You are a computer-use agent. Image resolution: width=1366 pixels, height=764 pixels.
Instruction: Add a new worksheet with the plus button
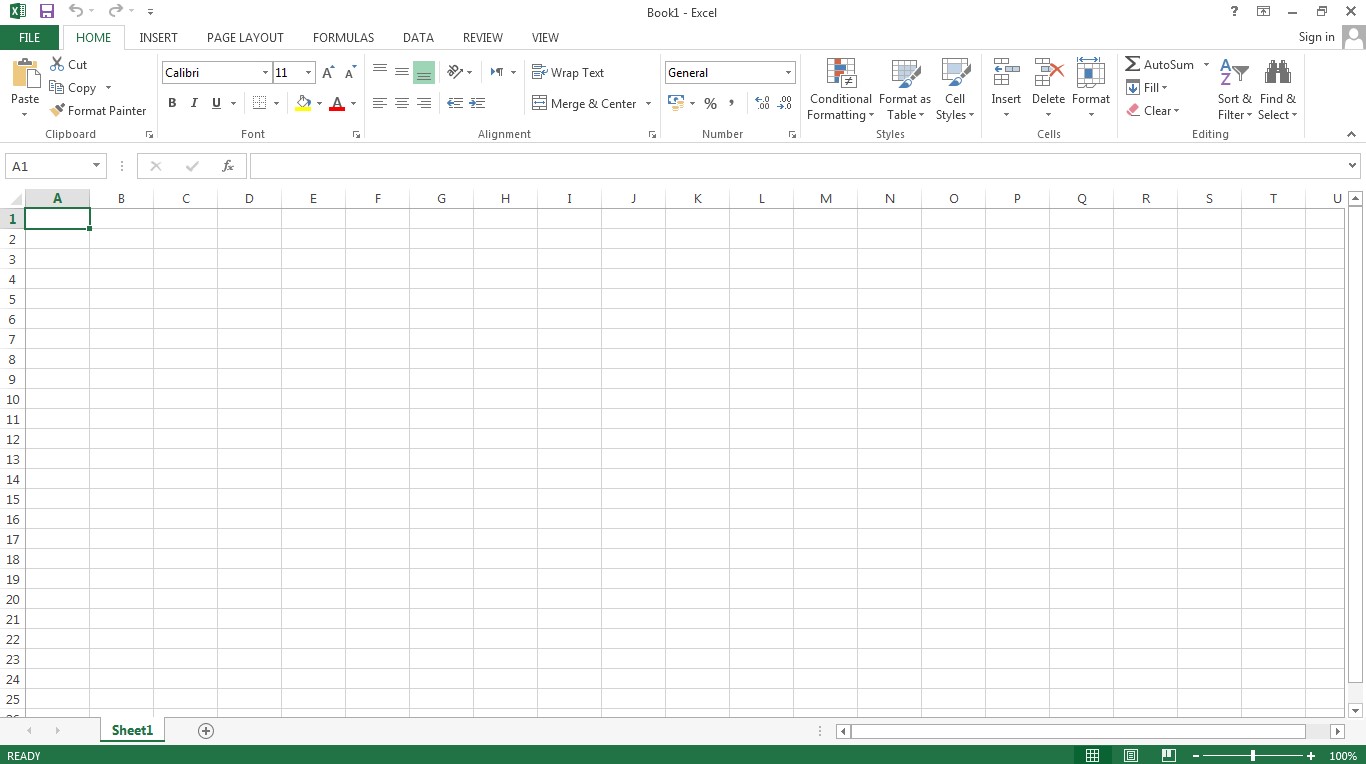click(206, 731)
